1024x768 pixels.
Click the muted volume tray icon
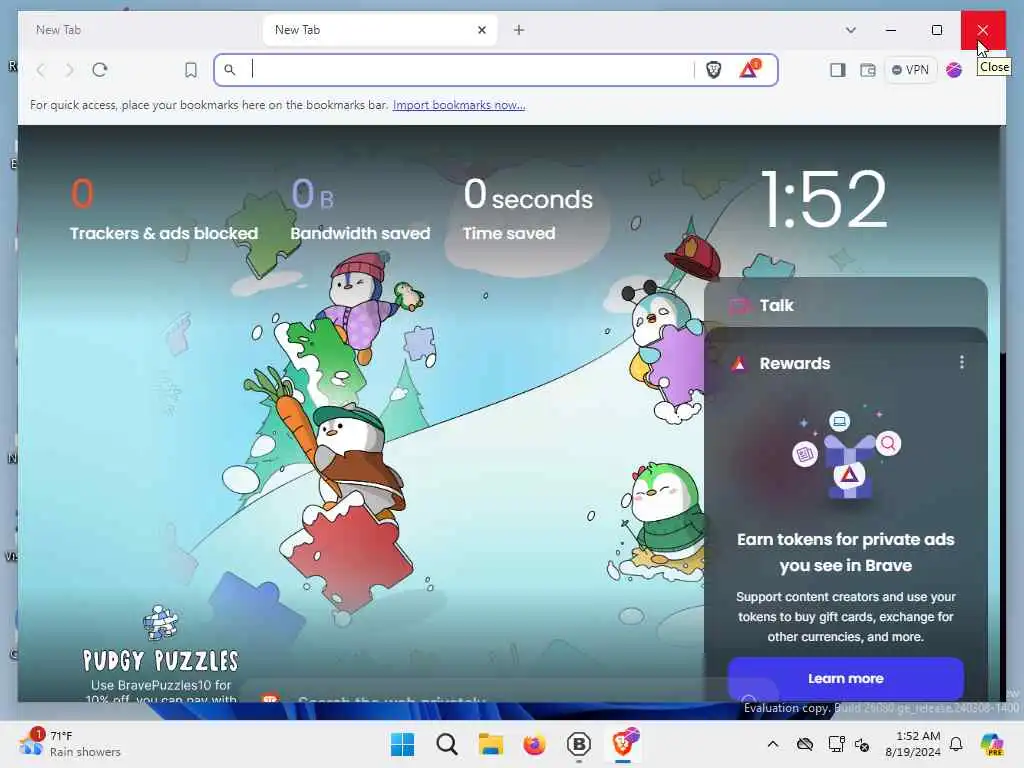[862, 744]
